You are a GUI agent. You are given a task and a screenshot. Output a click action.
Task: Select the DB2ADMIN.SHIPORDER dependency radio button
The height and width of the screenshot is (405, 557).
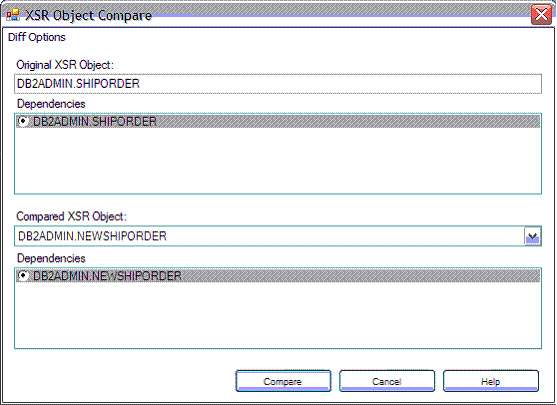click(23, 122)
